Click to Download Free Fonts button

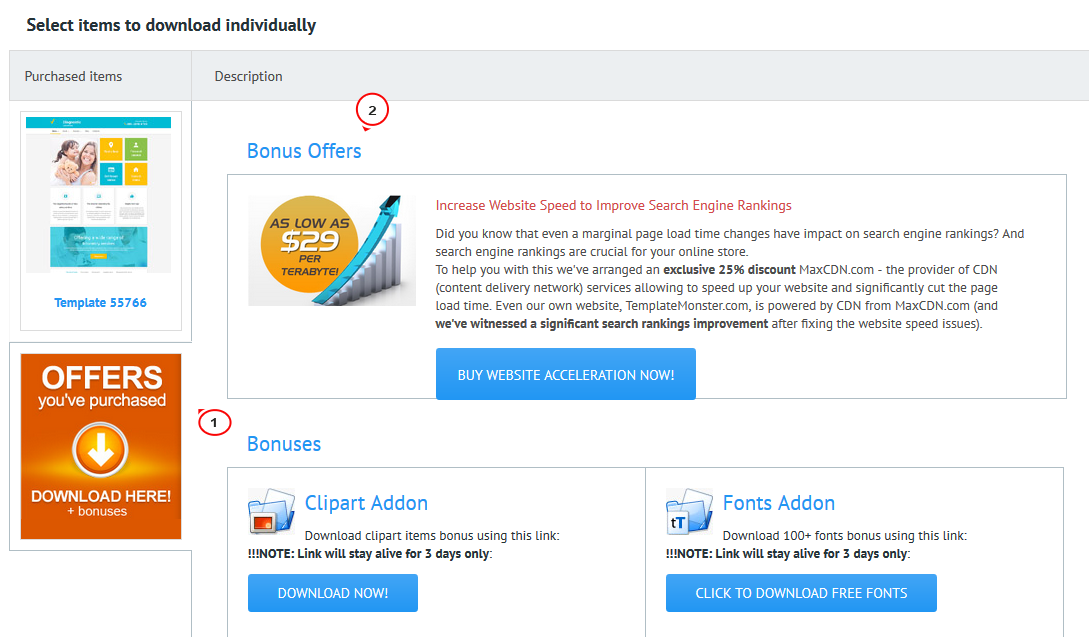pos(801,593)
